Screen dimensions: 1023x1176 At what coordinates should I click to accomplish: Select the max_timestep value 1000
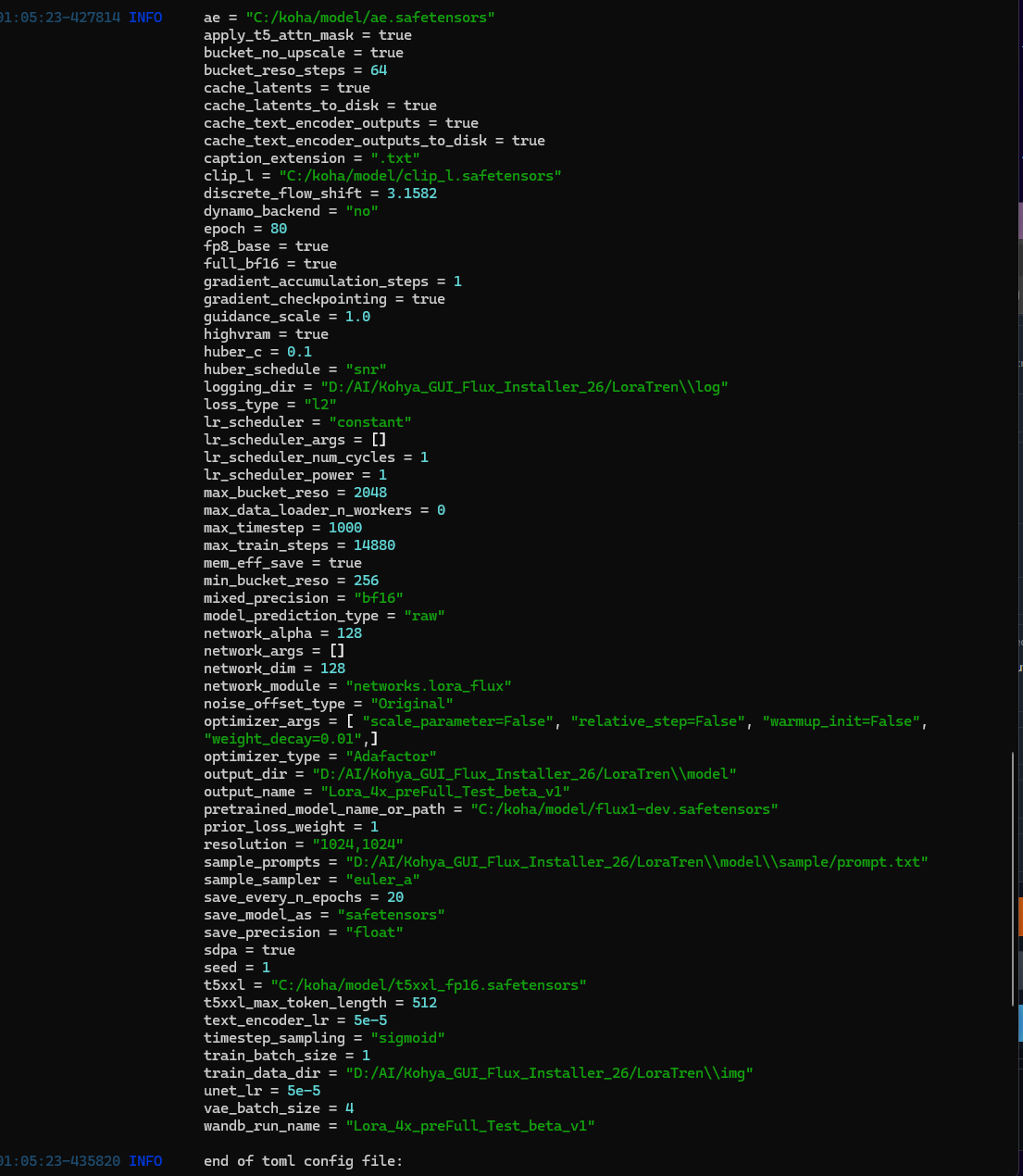[345, 528]
